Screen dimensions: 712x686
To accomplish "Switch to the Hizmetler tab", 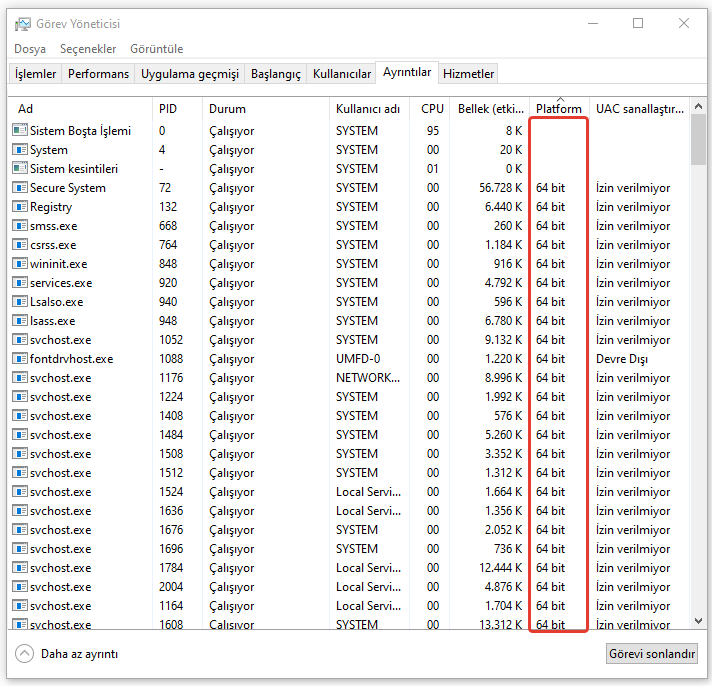I will [x=468, y=74].
